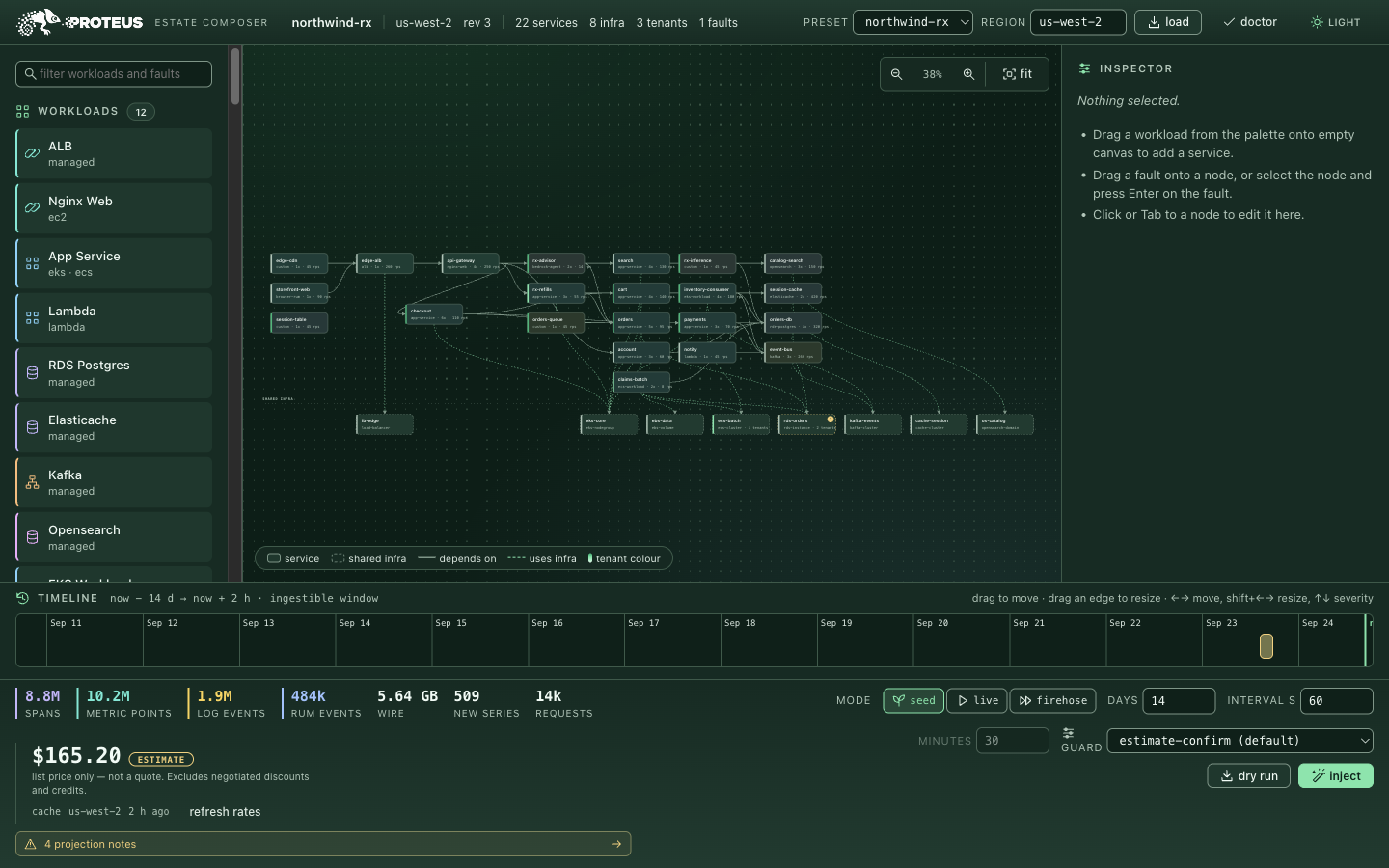Select the event-bus node
Viewport: 1389px width, 868px height.
793,353
